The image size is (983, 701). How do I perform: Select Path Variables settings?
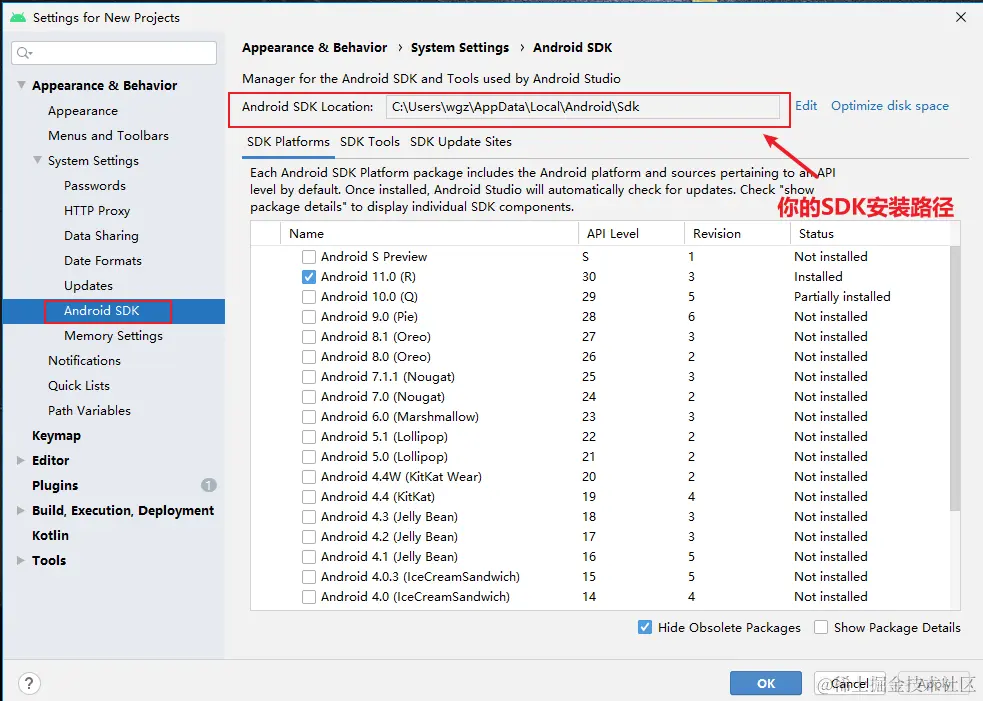coord(89,411)
